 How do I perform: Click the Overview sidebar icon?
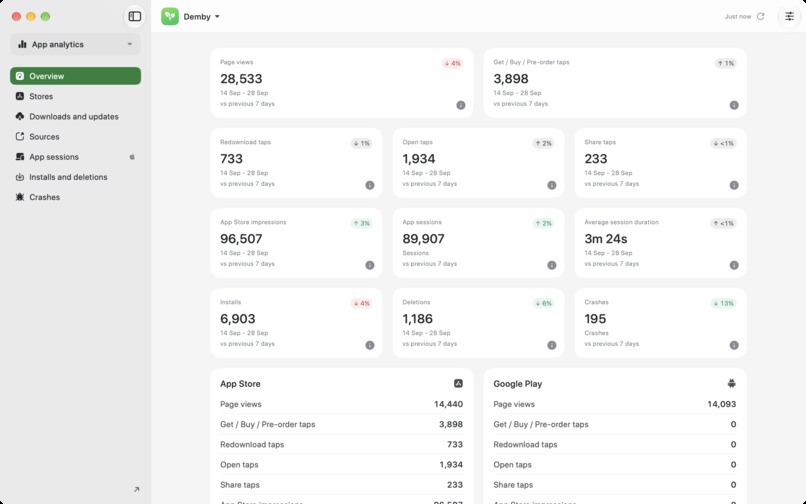[x=20, y=76]
